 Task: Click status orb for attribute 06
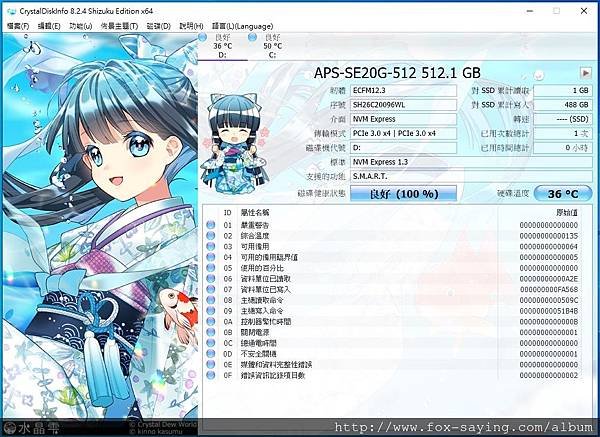tap(210, 279)
